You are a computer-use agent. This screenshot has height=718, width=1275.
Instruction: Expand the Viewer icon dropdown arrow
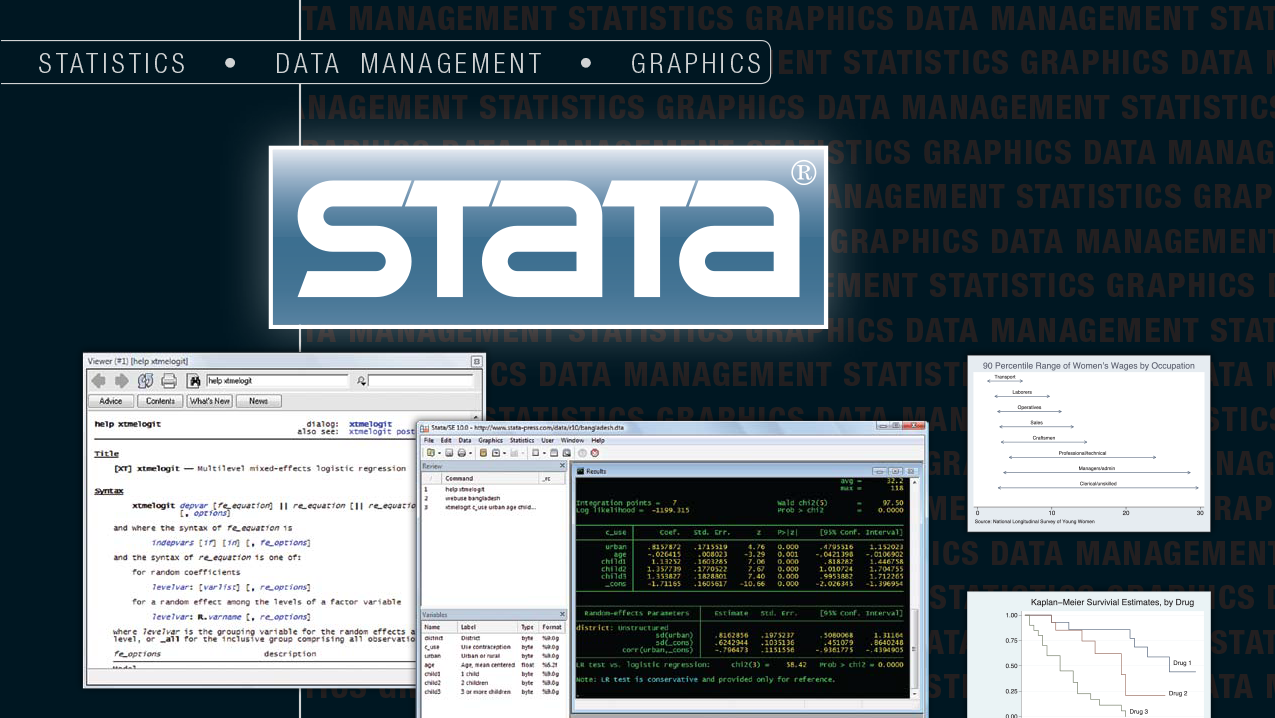tap(505, 453)
